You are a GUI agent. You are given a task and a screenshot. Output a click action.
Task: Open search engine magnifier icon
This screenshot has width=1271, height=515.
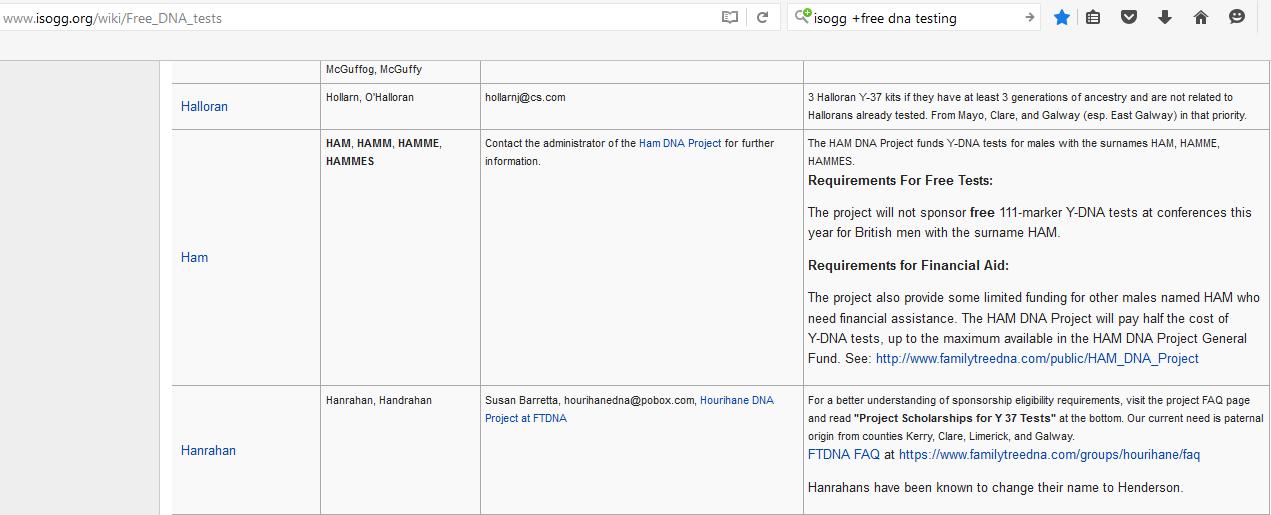(802, 17)
